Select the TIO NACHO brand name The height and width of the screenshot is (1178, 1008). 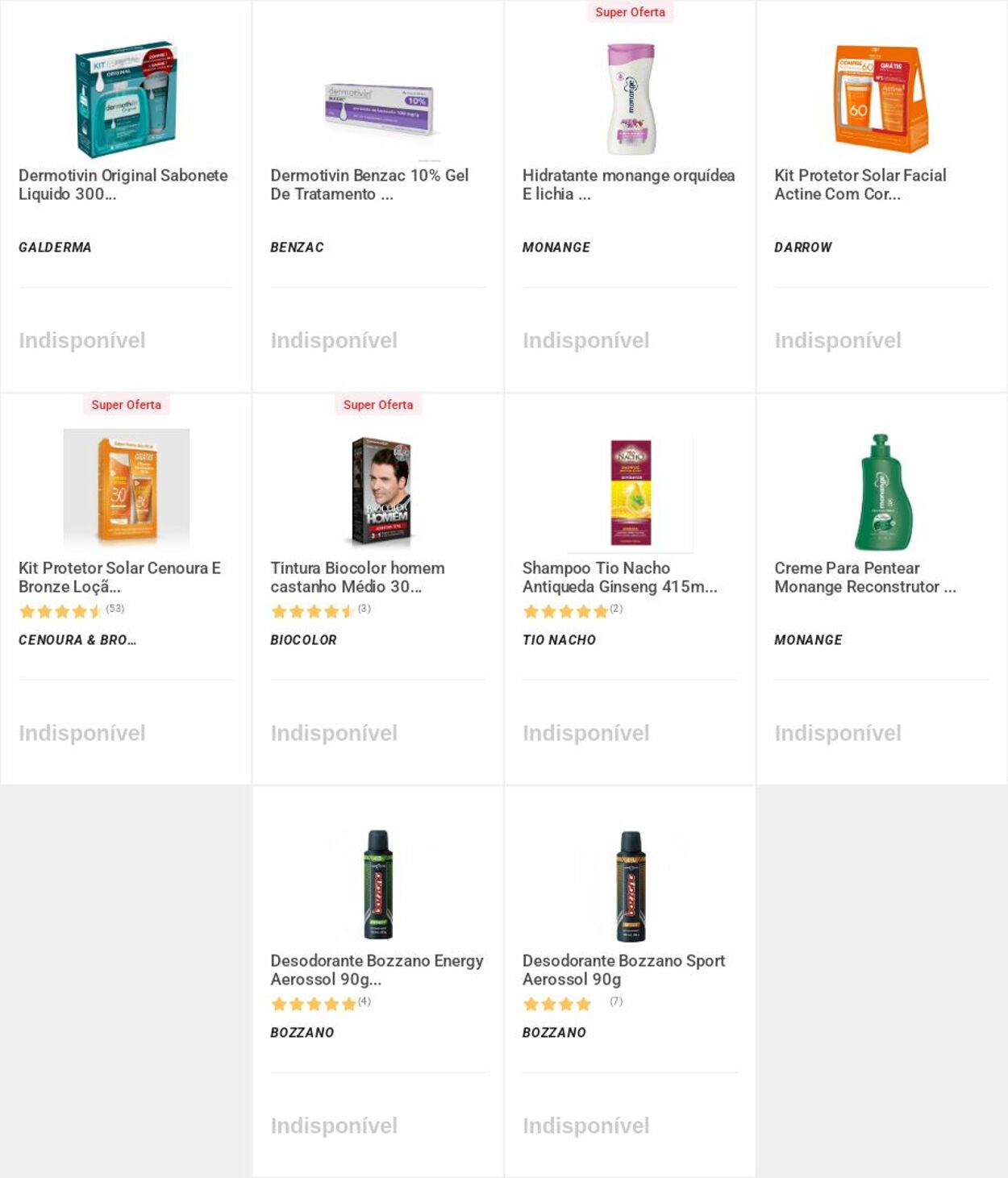tap(559, 640)
